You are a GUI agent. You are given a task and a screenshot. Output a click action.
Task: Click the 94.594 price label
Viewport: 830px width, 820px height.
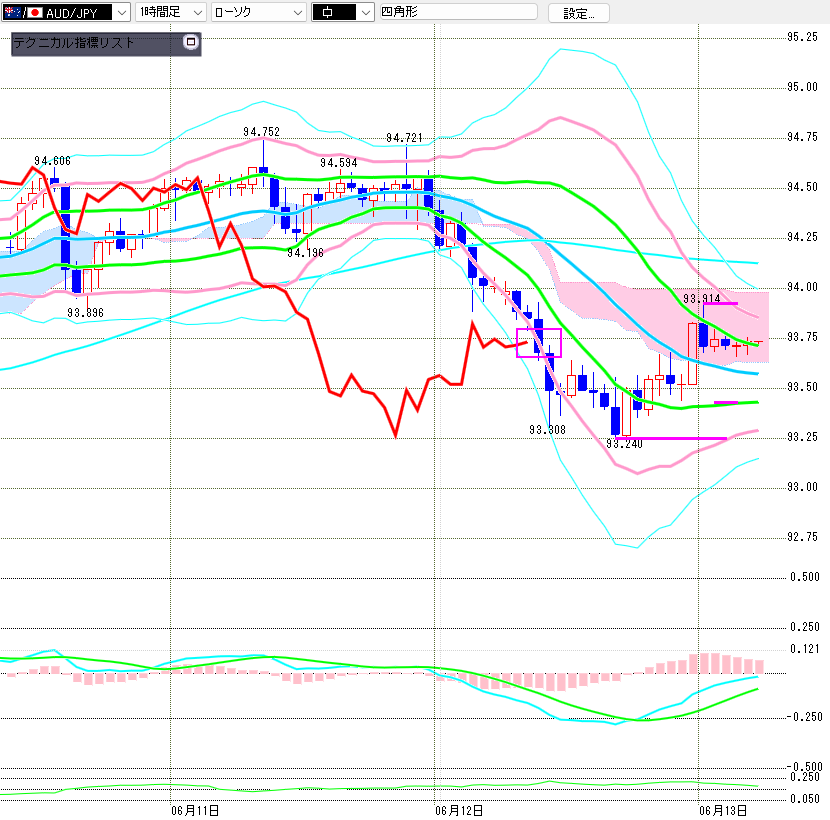click(339, 163)
